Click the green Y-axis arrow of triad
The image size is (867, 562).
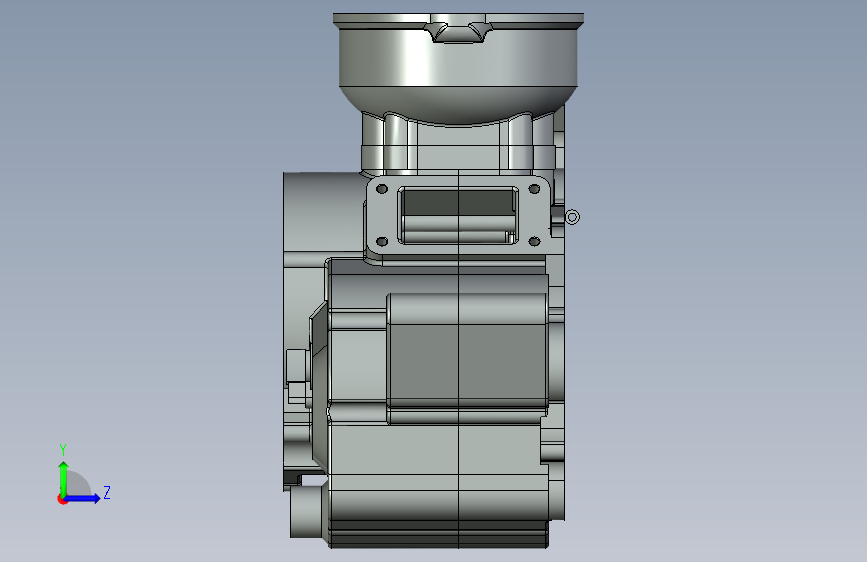tap(64, 478)
